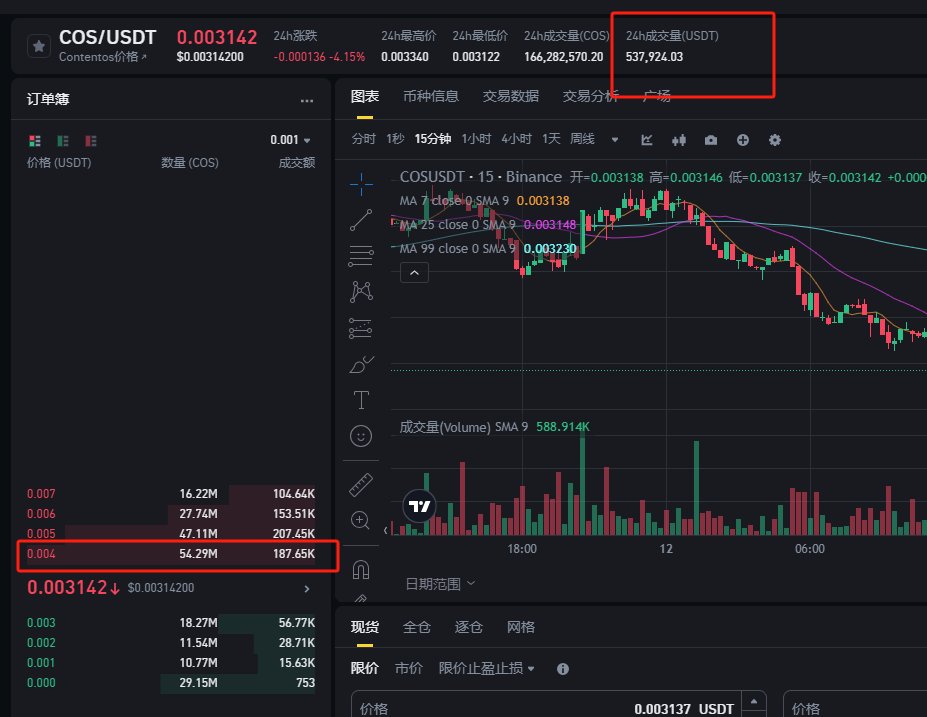Switch to the 币种信息 tab
Image resolution: width=927 pixels, height=717 pixels.
click(x=431, y=96)
